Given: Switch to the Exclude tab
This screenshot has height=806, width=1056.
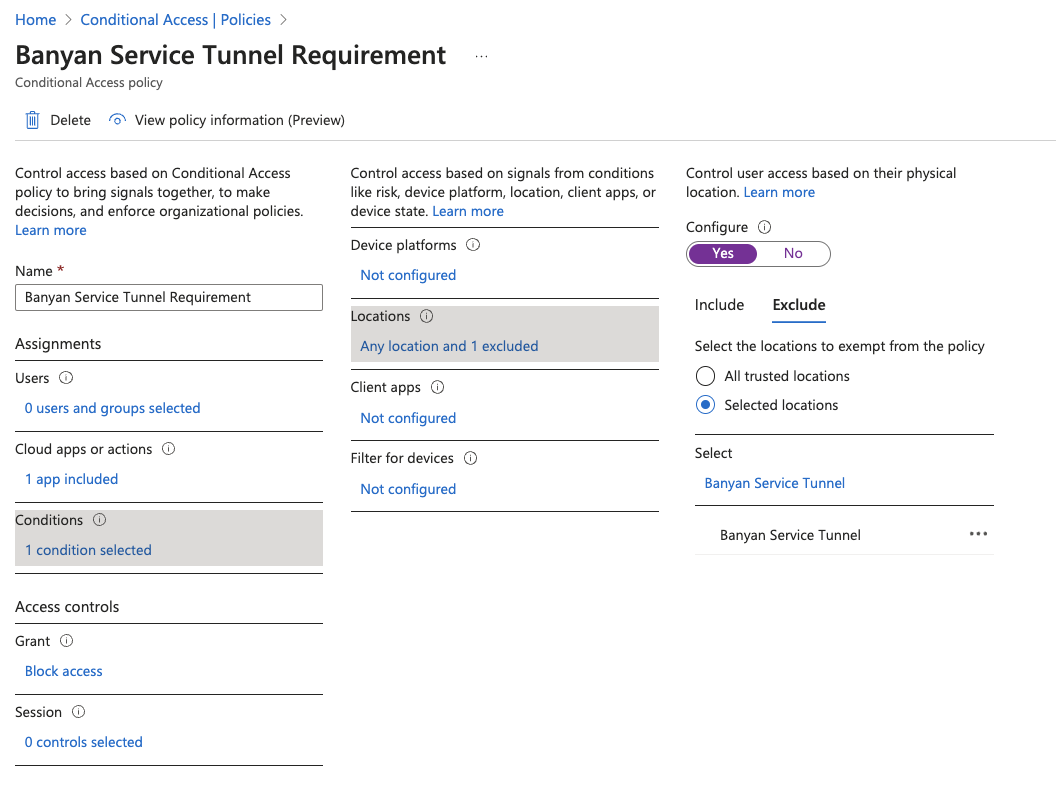Looking at the screenshot, I should point(799,305).
